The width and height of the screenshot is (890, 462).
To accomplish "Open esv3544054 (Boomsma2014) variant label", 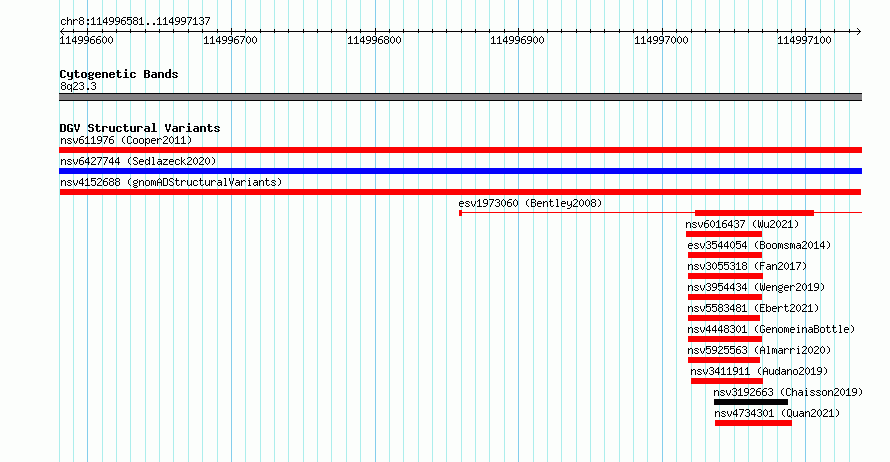I will [759, 245].
